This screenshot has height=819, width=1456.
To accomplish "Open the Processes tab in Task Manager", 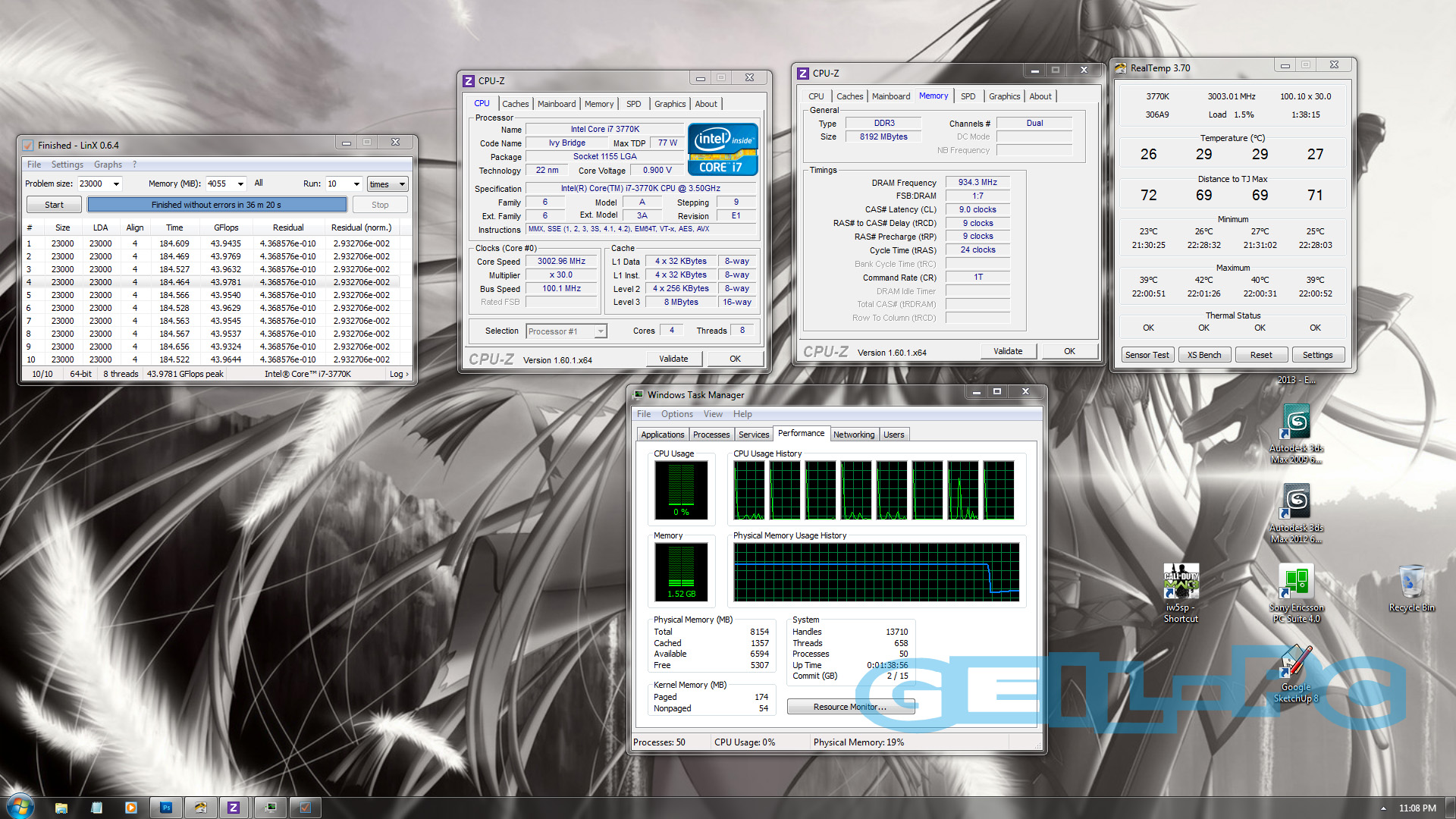I will (711, 435).
